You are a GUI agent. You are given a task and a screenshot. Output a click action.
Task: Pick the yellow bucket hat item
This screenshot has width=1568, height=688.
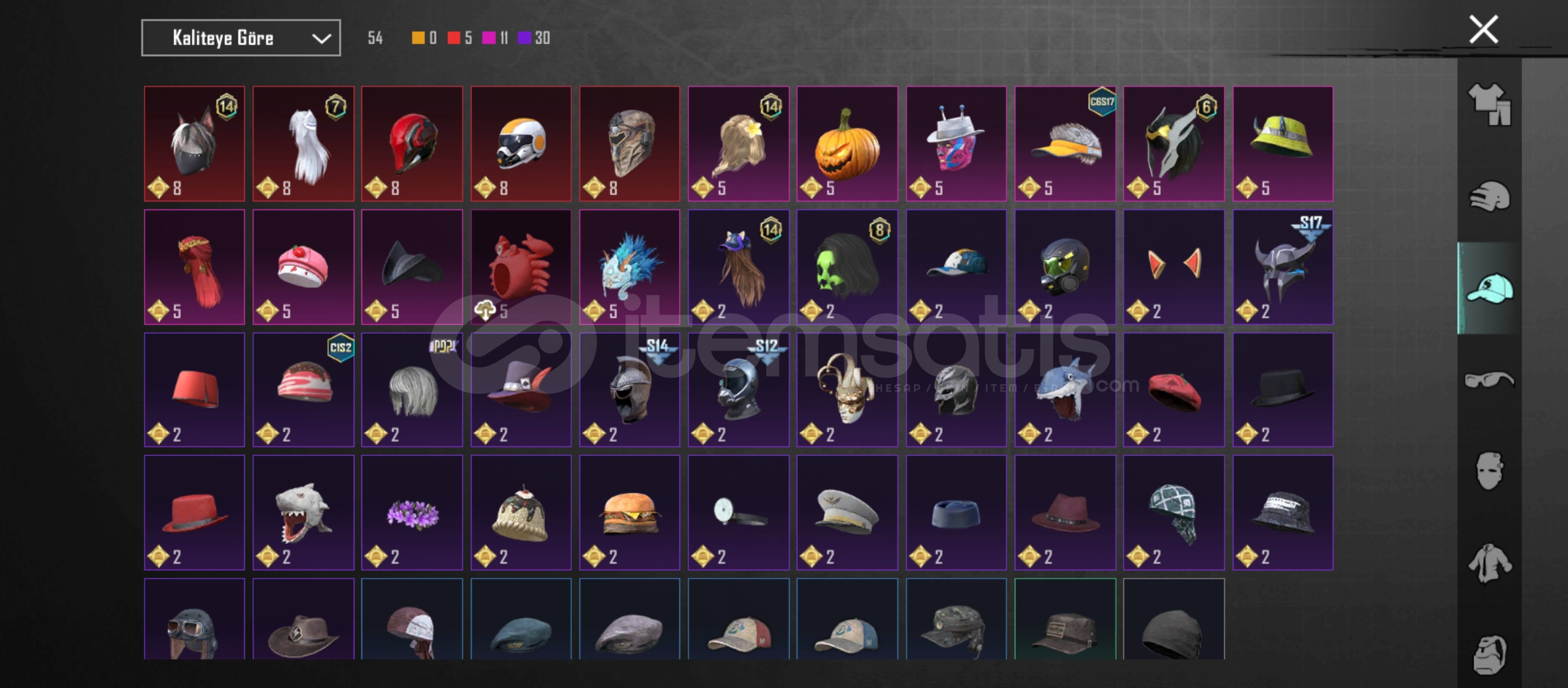1282,144
